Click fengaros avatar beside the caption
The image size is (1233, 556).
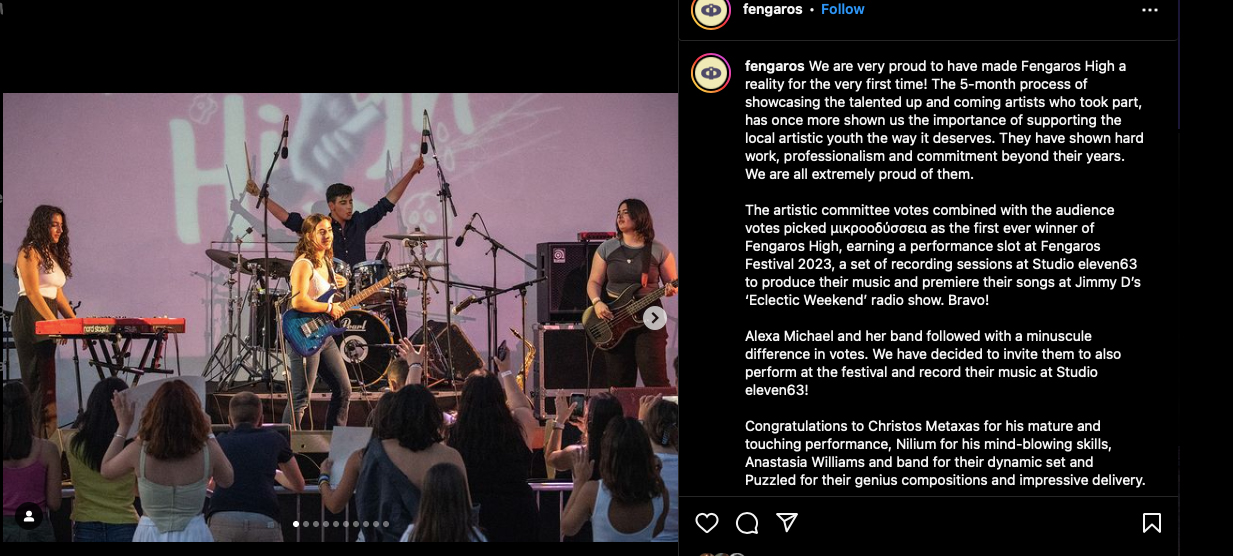click(x=711, y=73)
